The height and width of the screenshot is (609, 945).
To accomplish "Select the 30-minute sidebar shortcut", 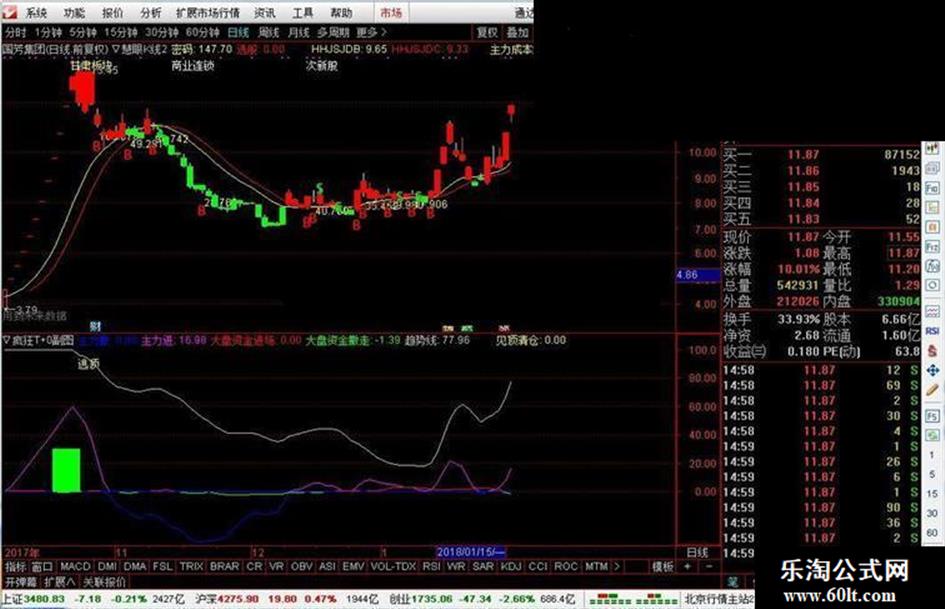I will pos(932,513).
